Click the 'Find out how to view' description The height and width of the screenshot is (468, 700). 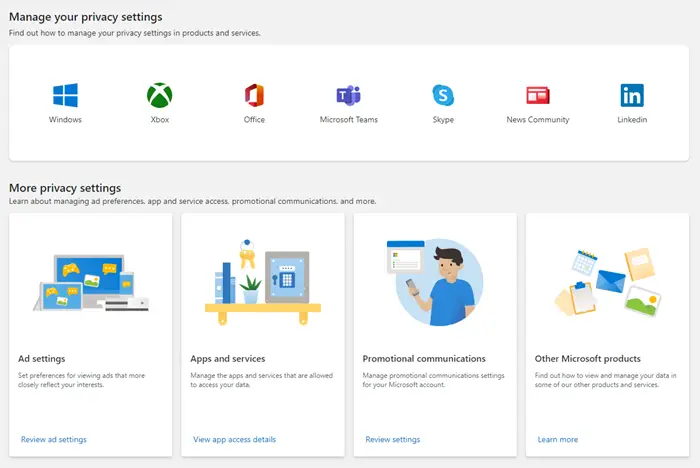605,380
